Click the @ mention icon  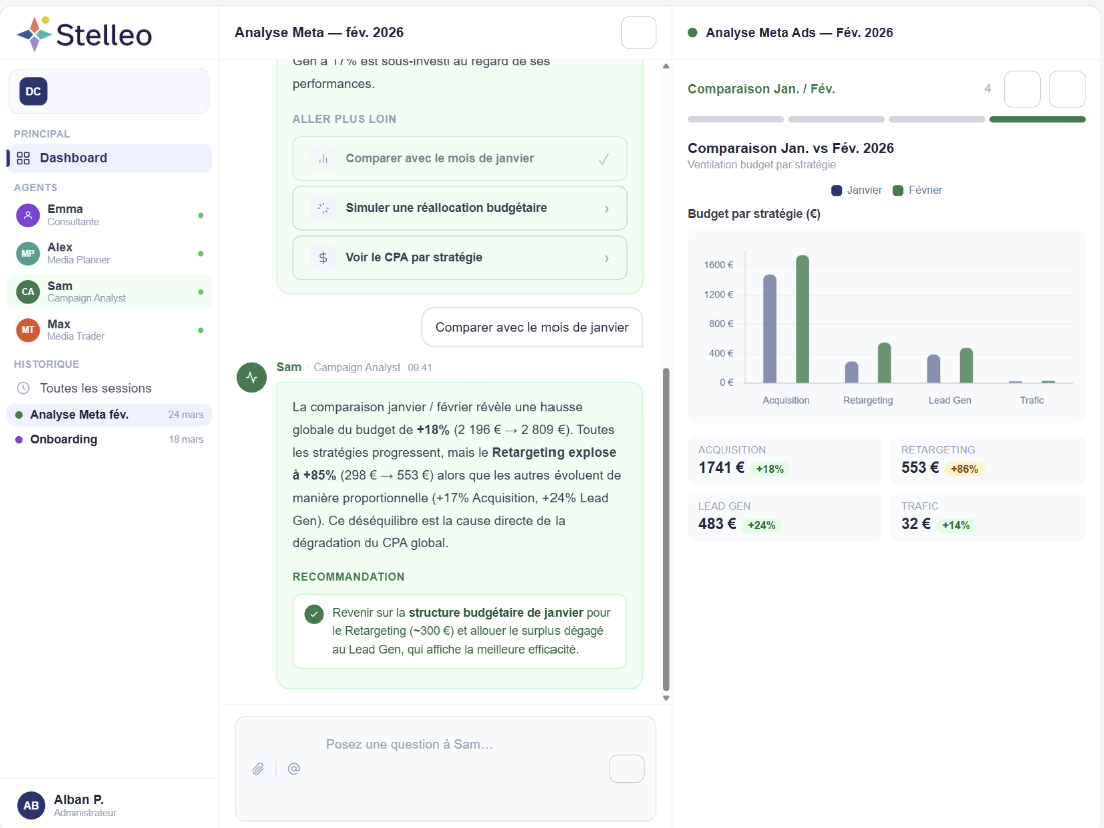pyautogui.click(x=294, y=769)
